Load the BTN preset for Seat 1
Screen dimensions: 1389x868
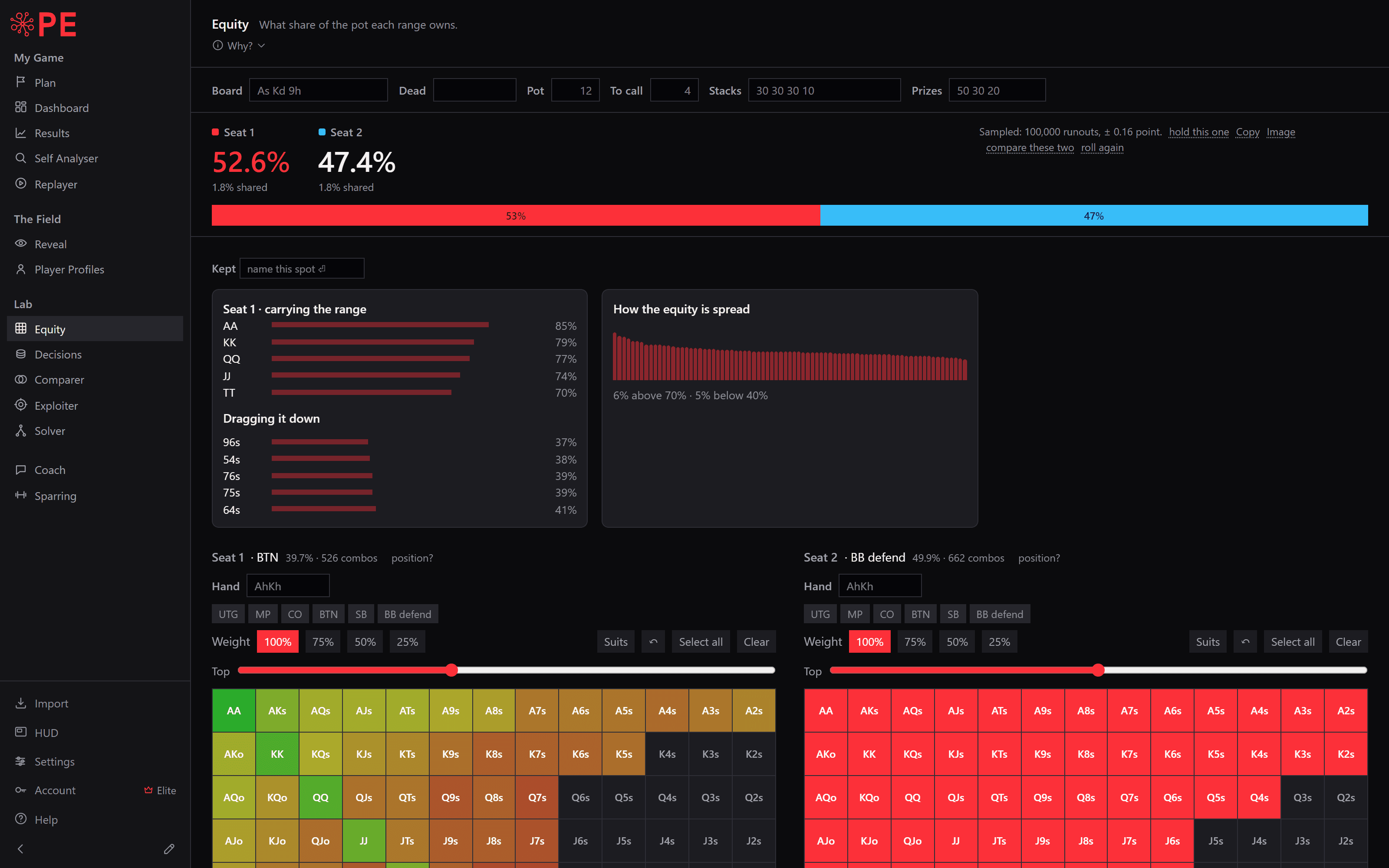328,614
